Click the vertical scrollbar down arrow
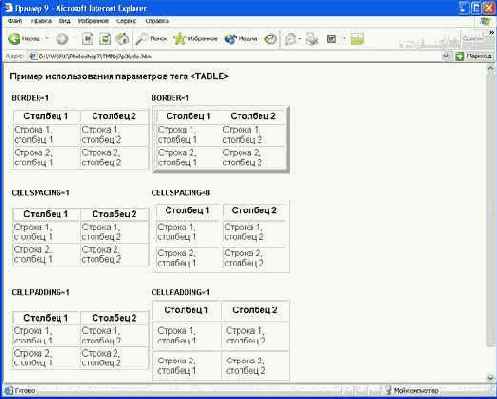Image resolution: width=497 pixels, height=399 pixels. [x=490, y=378]
